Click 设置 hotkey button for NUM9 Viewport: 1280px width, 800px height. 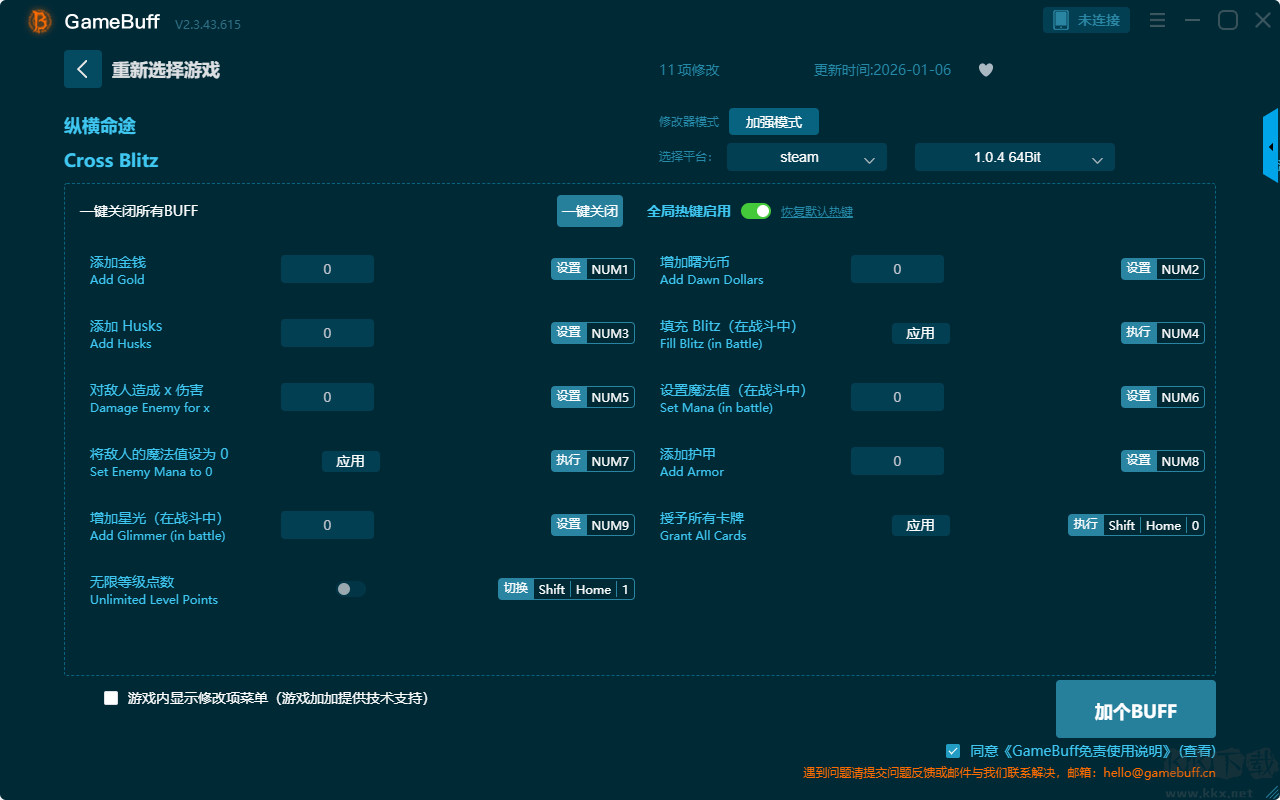coord(569,525)
